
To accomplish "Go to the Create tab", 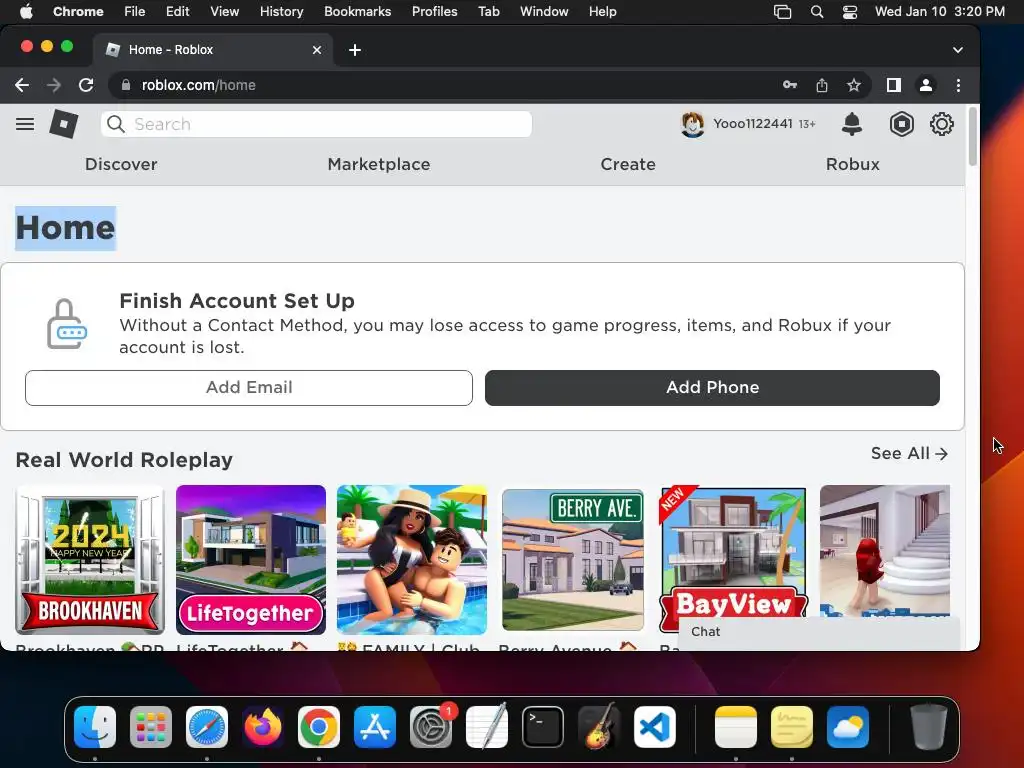I will [x=628, y=164].
